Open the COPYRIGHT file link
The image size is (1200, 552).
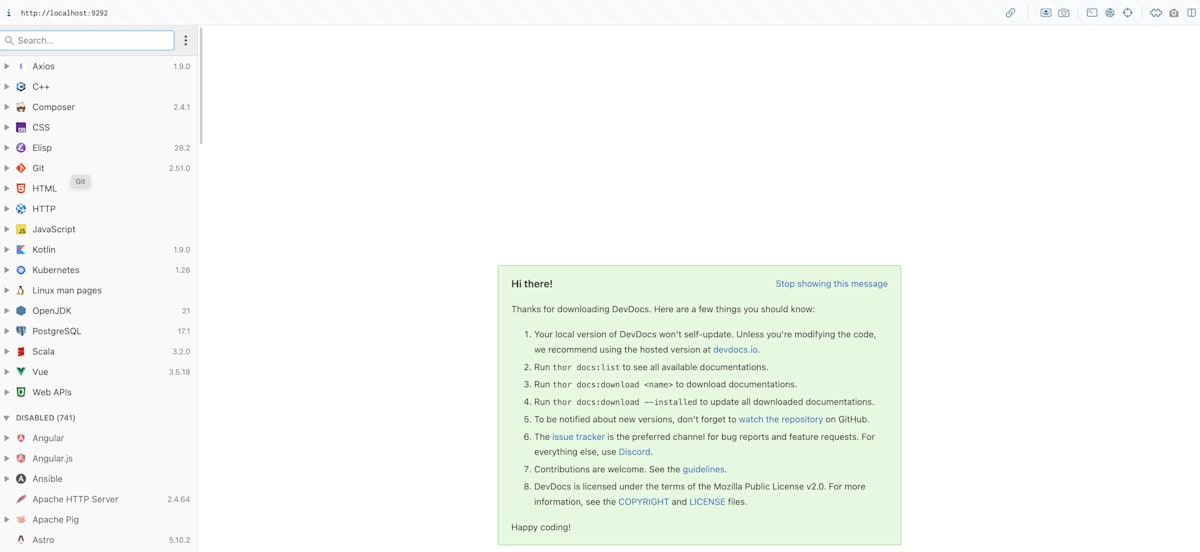(x=643, y=502)
